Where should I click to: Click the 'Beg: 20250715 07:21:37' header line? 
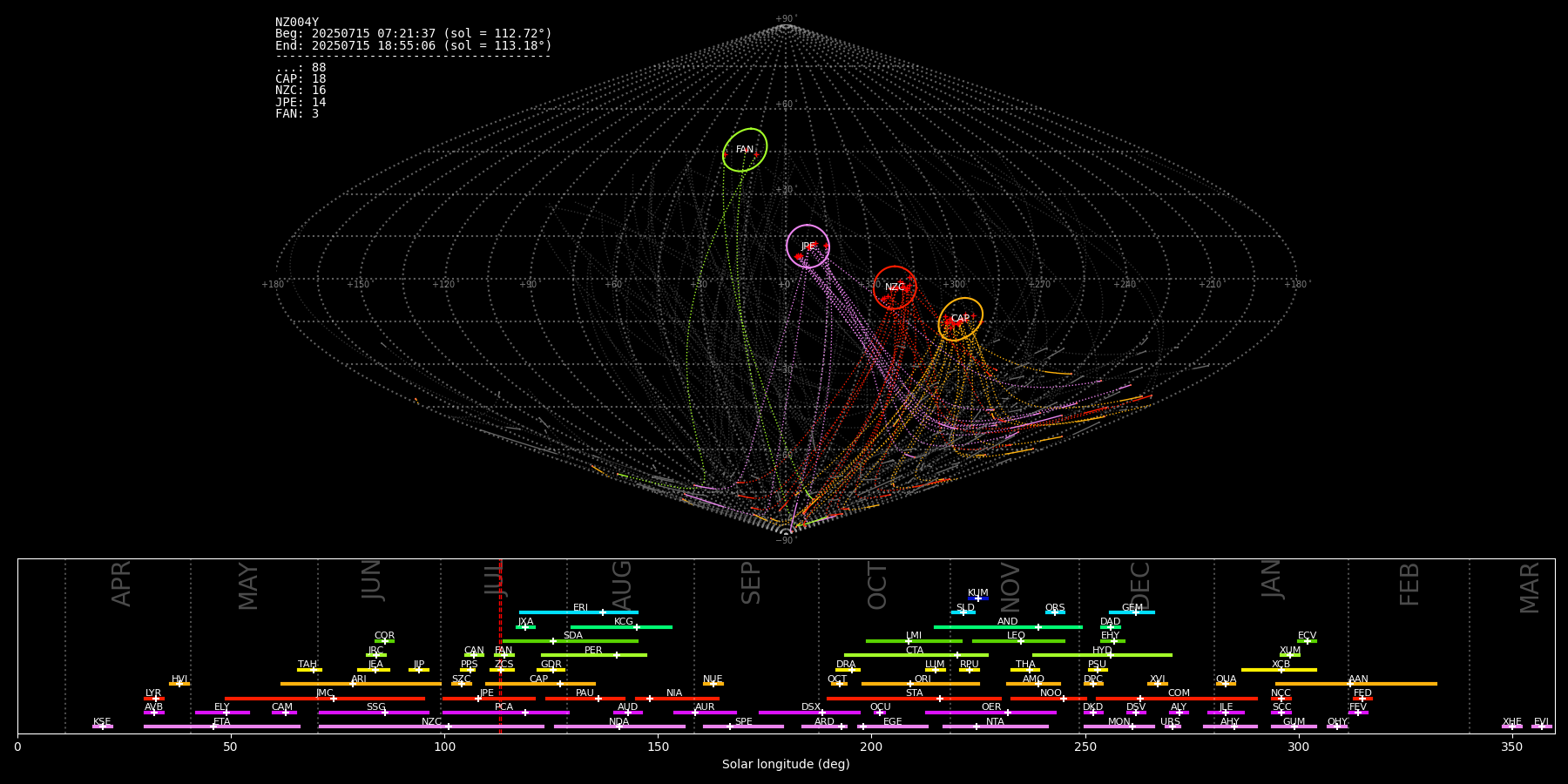click(414, 34)
